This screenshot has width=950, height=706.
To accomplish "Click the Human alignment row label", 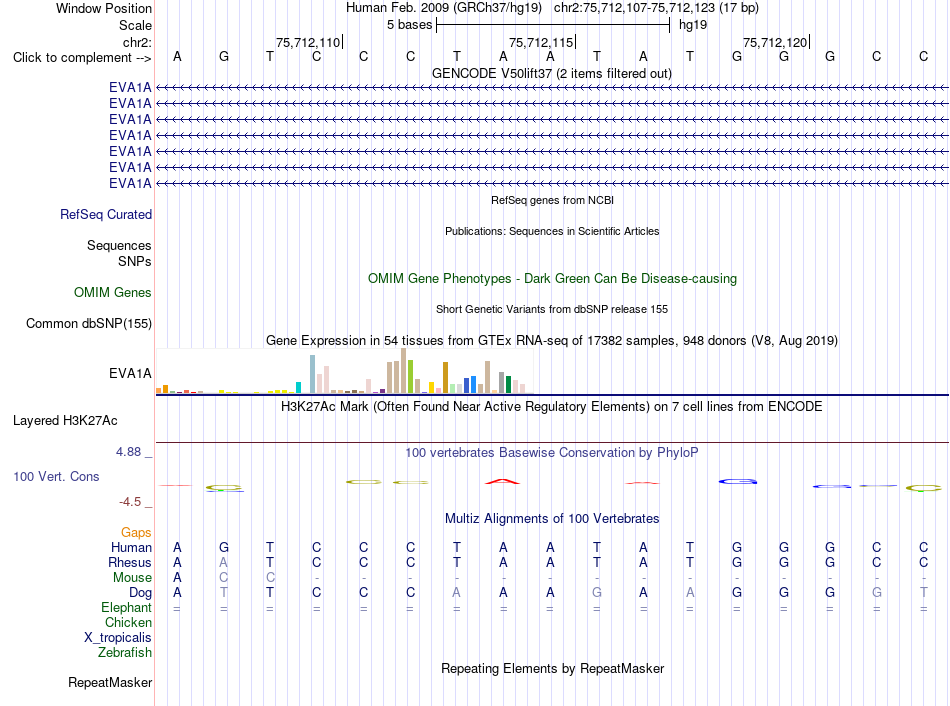I will [x=131, y=548].
